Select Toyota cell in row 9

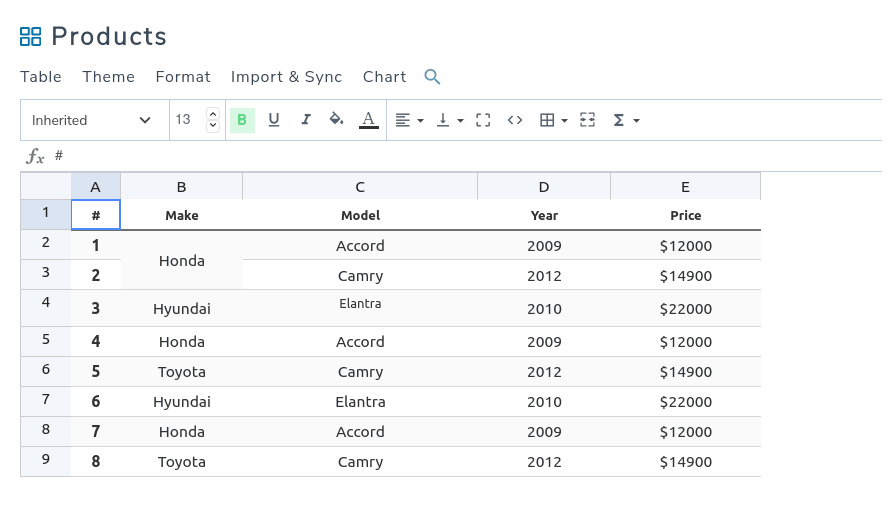181,461
